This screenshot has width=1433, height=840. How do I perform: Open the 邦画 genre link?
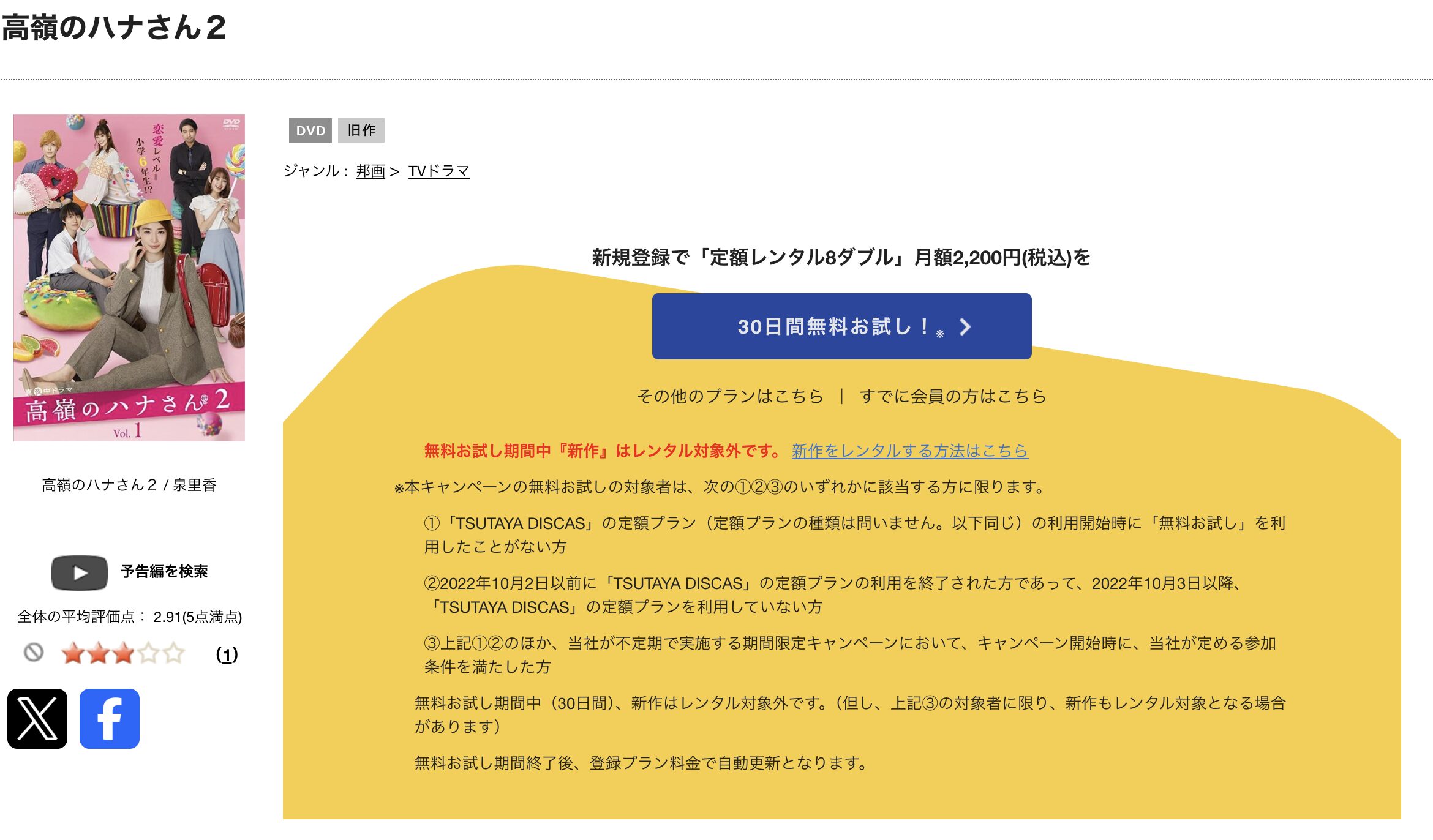click(370, 171)
